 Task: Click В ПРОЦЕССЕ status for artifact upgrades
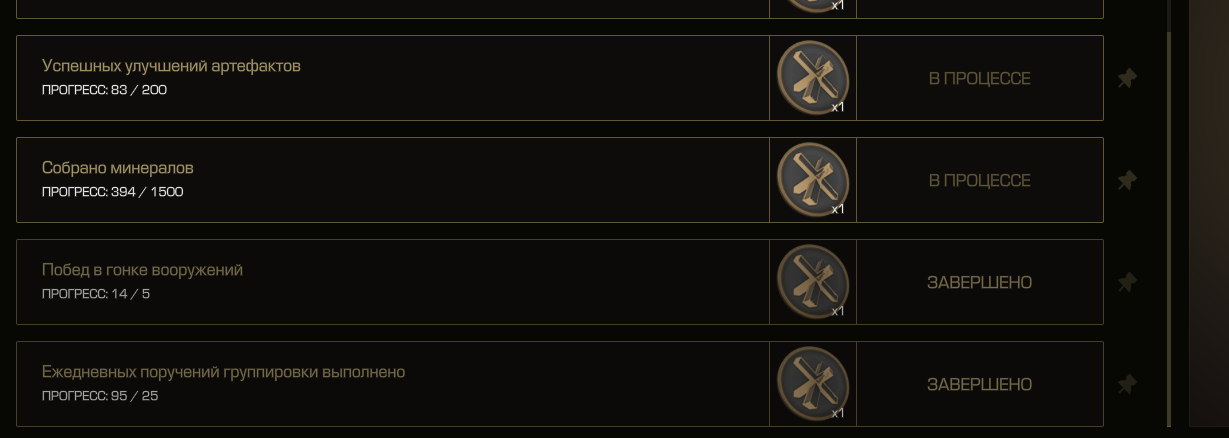[979, 78]
